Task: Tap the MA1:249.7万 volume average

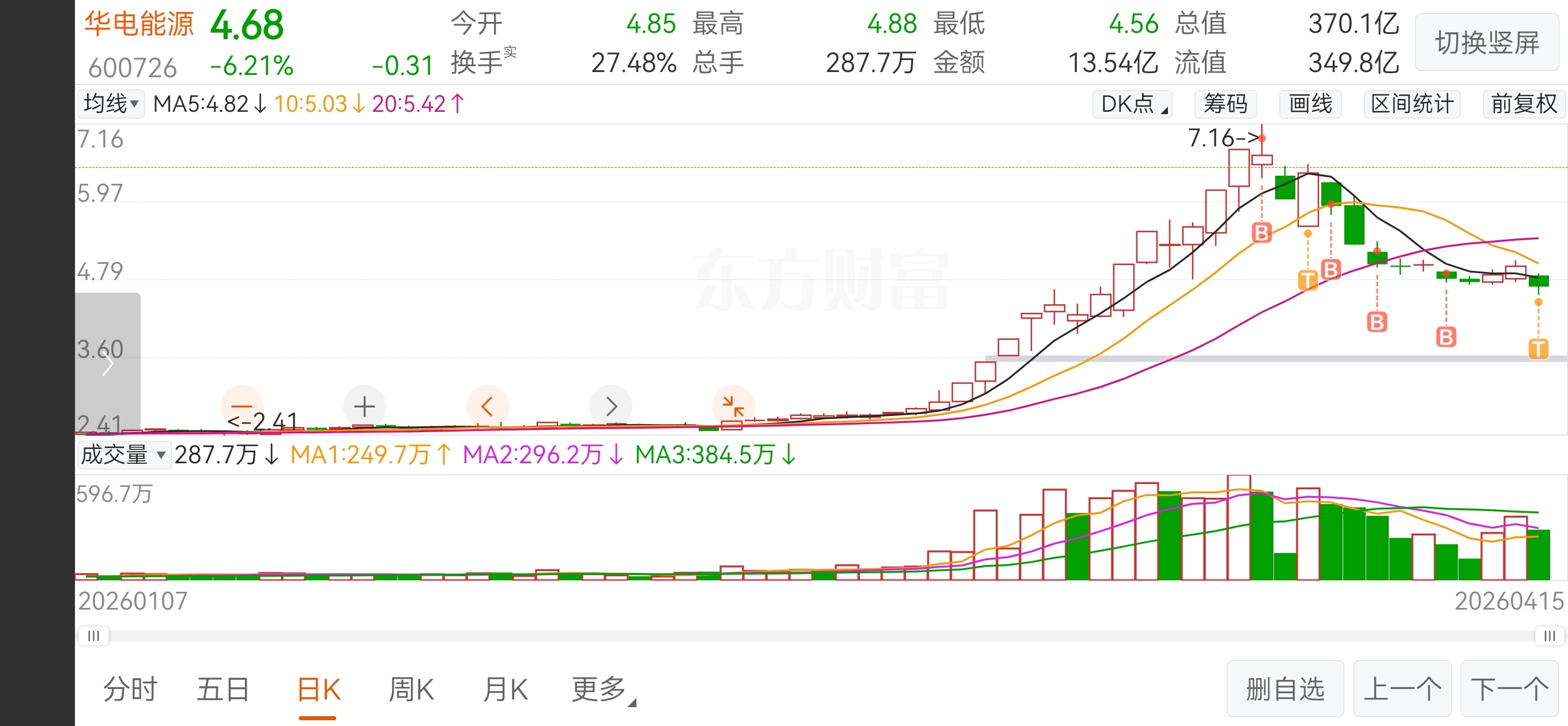Action: [x=371, y=455]
